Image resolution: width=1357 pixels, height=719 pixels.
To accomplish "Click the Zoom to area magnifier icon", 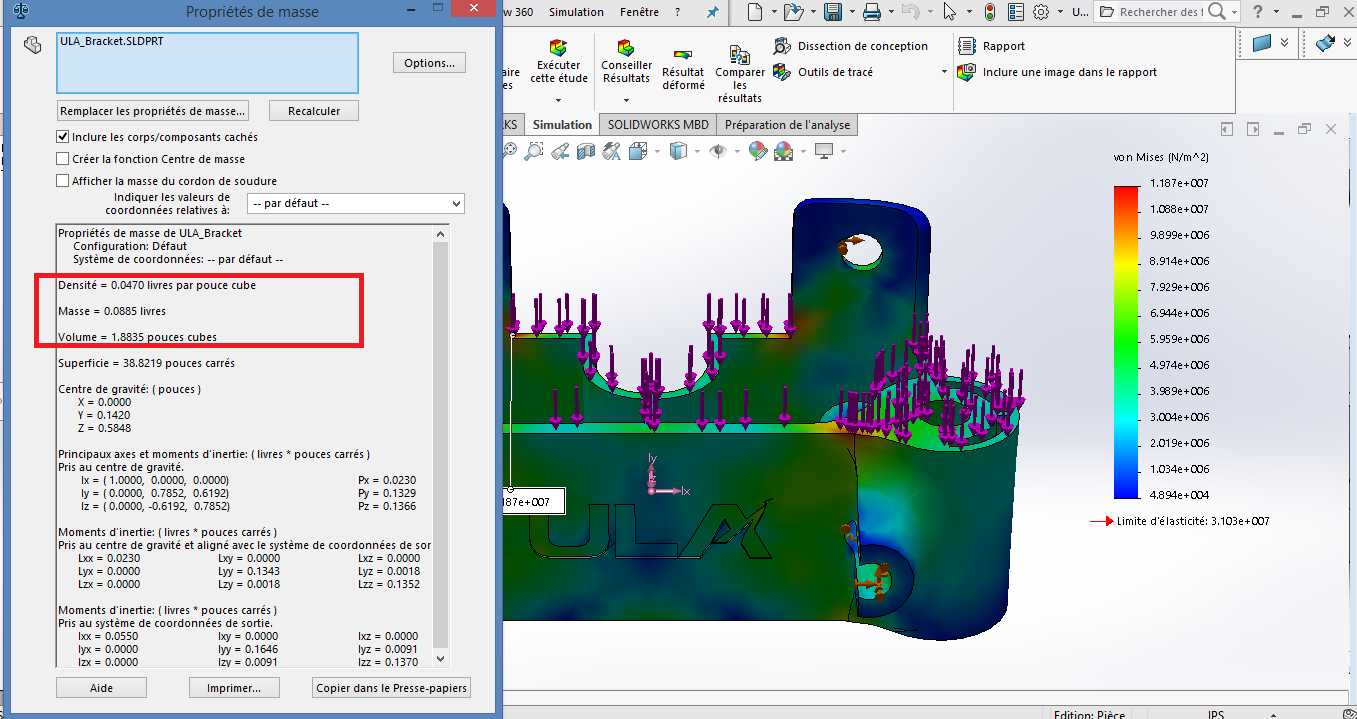I will point(534,151).
